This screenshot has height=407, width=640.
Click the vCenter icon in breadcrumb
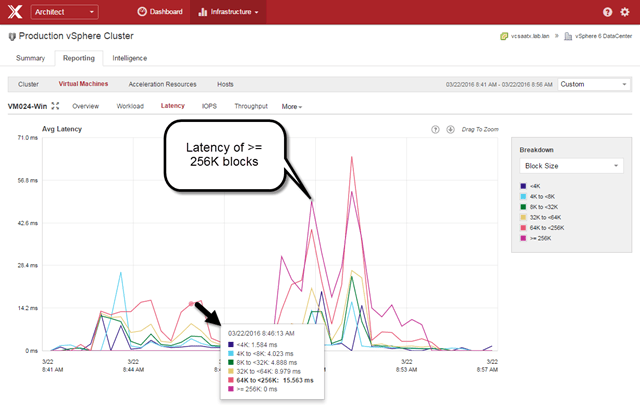pos(504,36)
